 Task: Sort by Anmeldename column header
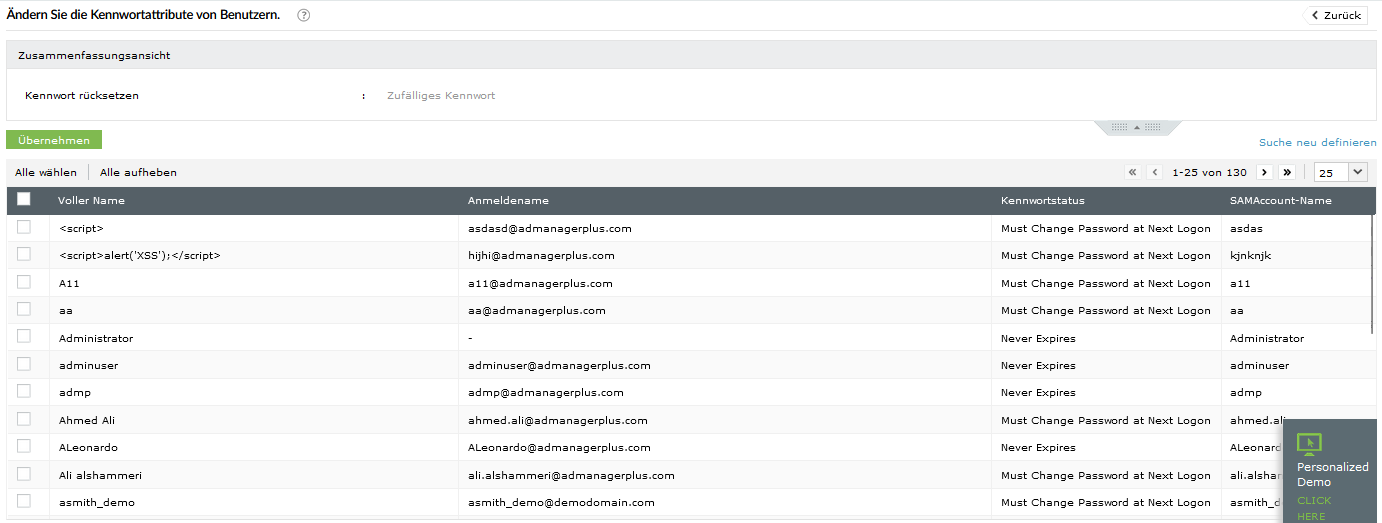tap(508, 200)
